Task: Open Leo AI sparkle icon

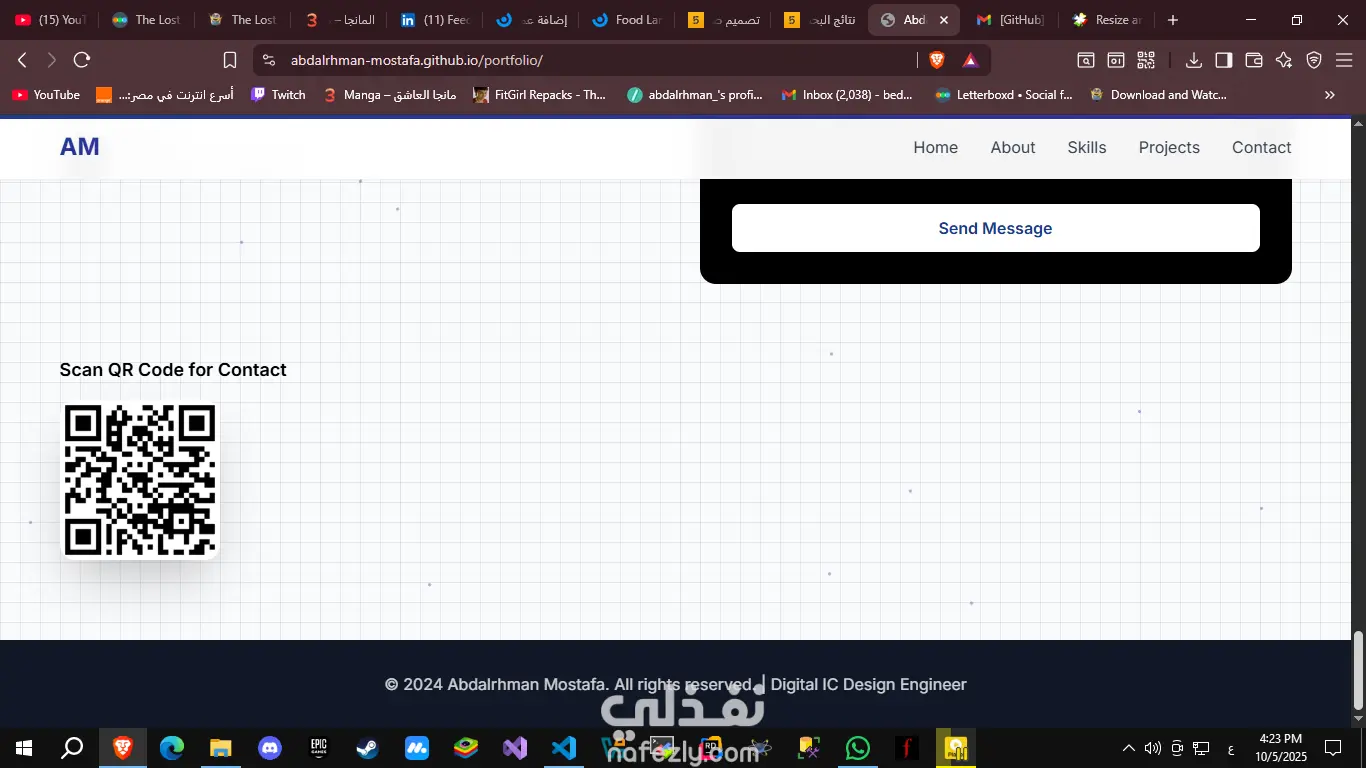Action: (x=1284, y=60)
